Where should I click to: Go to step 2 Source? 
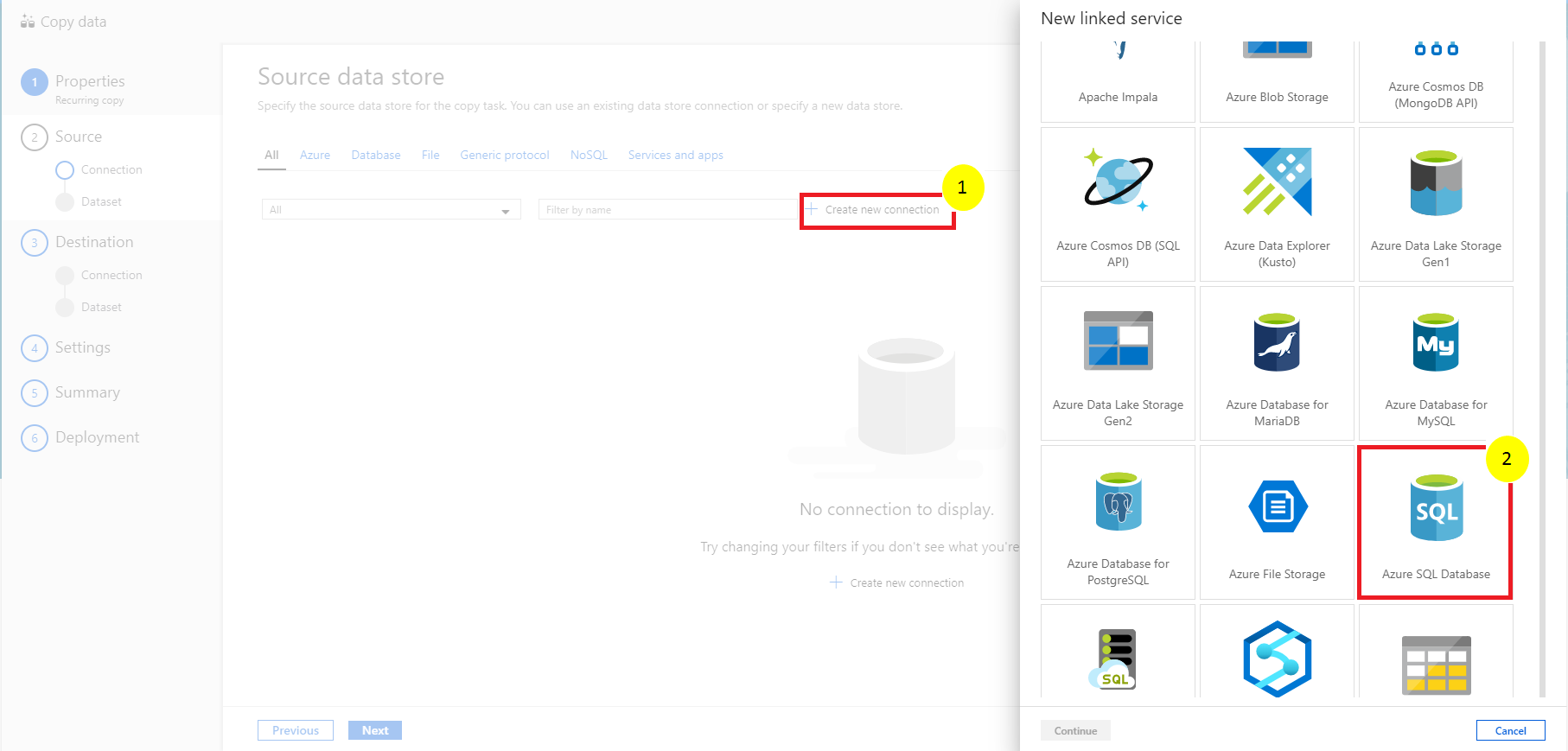61,137
